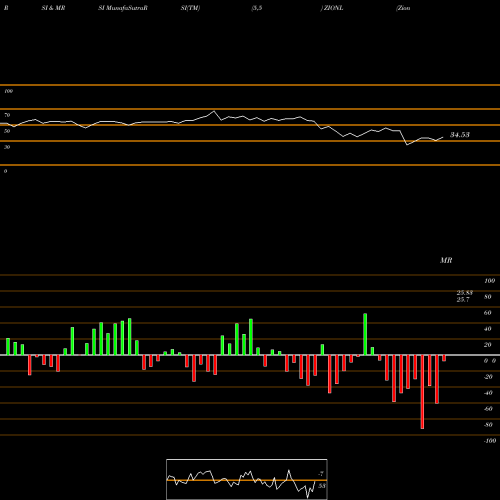This screenshot has height=500, width=500.
Task: Click the ZIONL ticker symbol in header
Action: click(x=333, y=8)
